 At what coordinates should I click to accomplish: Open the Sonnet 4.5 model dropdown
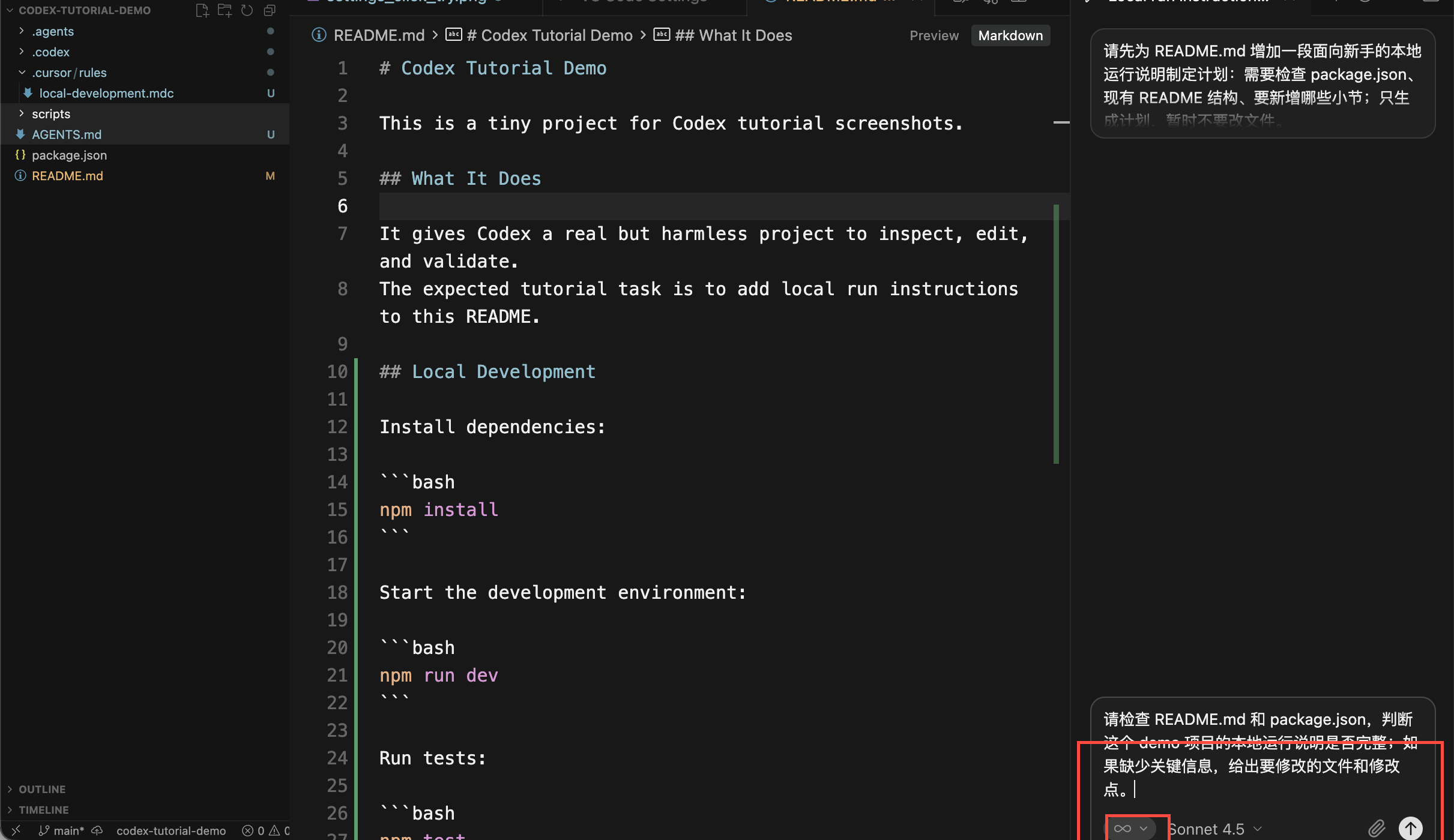pos(1214,829)
